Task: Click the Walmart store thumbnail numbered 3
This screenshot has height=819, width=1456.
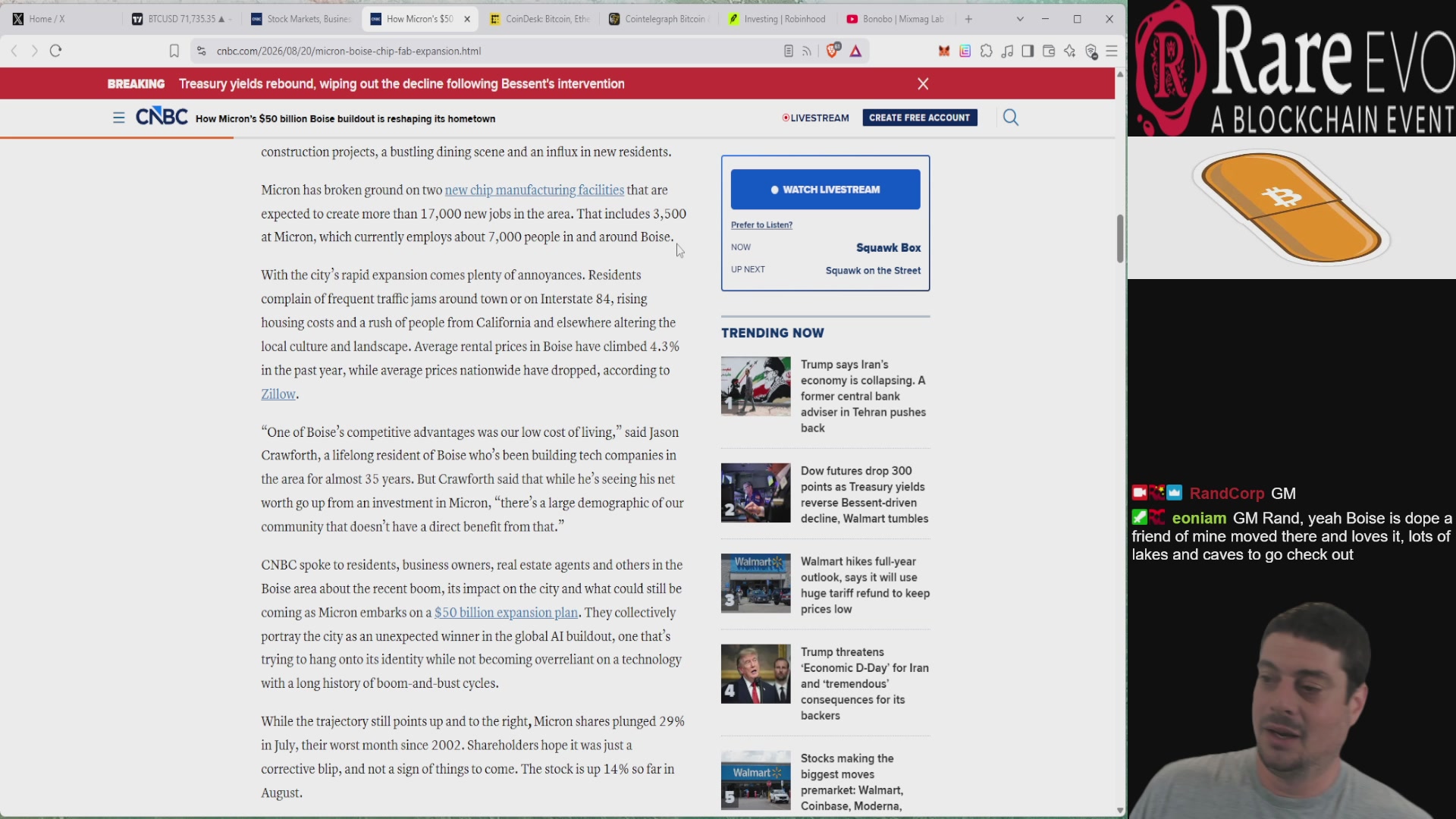Action: pos(755,583)
